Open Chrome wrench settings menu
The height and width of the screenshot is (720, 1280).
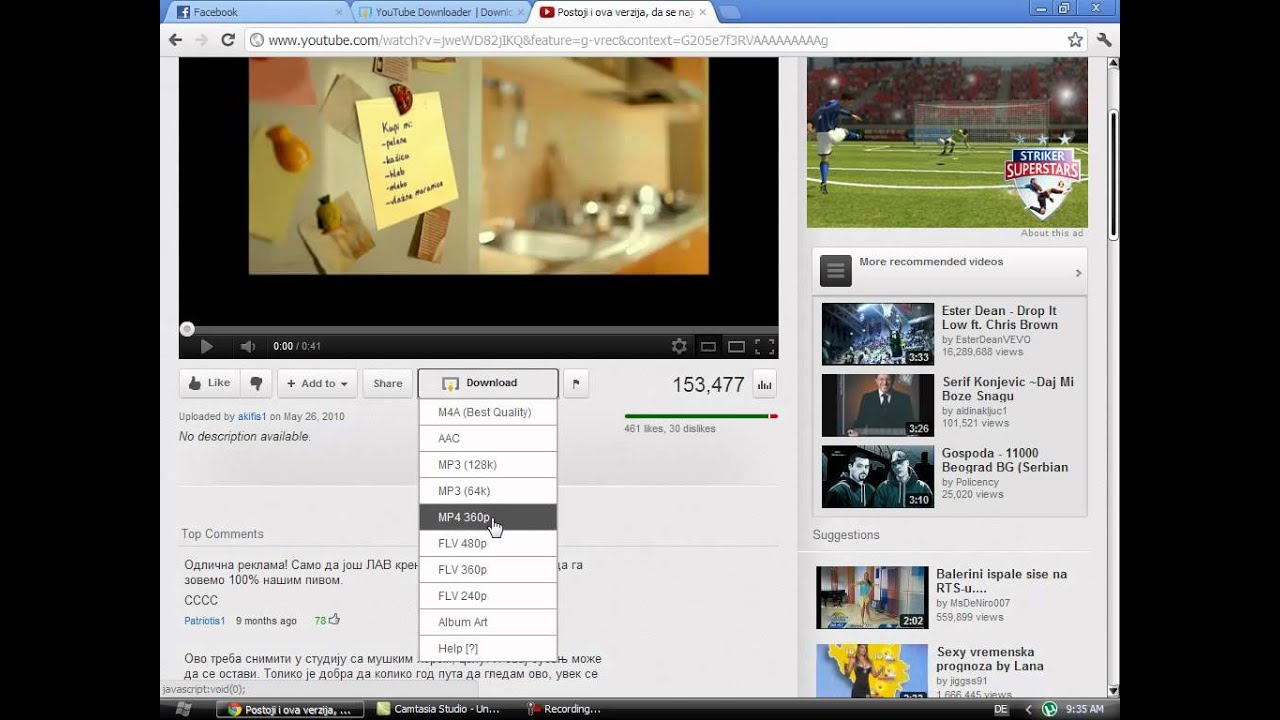1104,40
